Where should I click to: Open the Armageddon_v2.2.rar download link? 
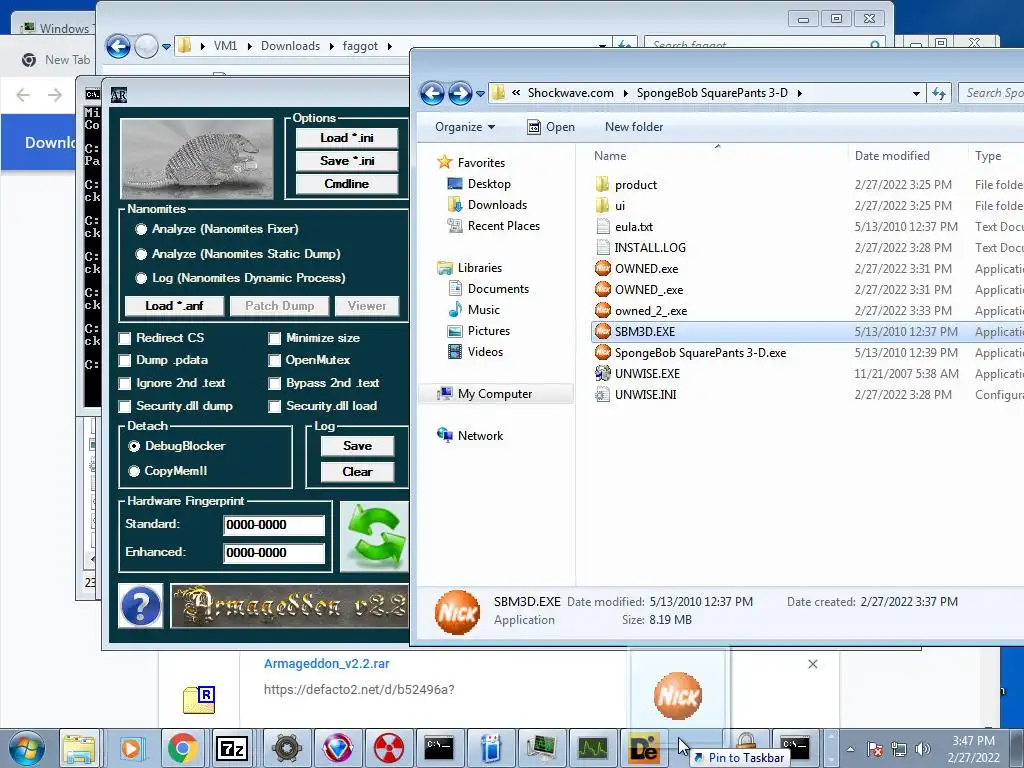pos(327,664)
